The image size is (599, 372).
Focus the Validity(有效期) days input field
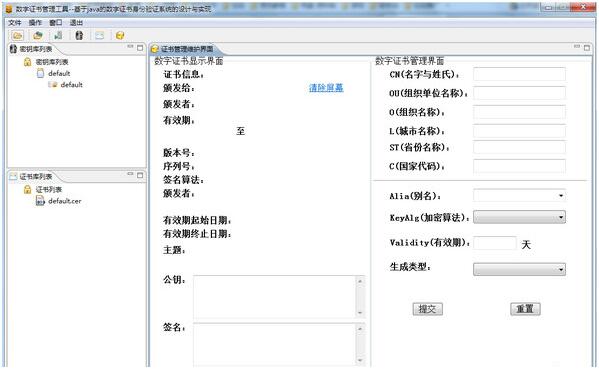click(495, 243)
